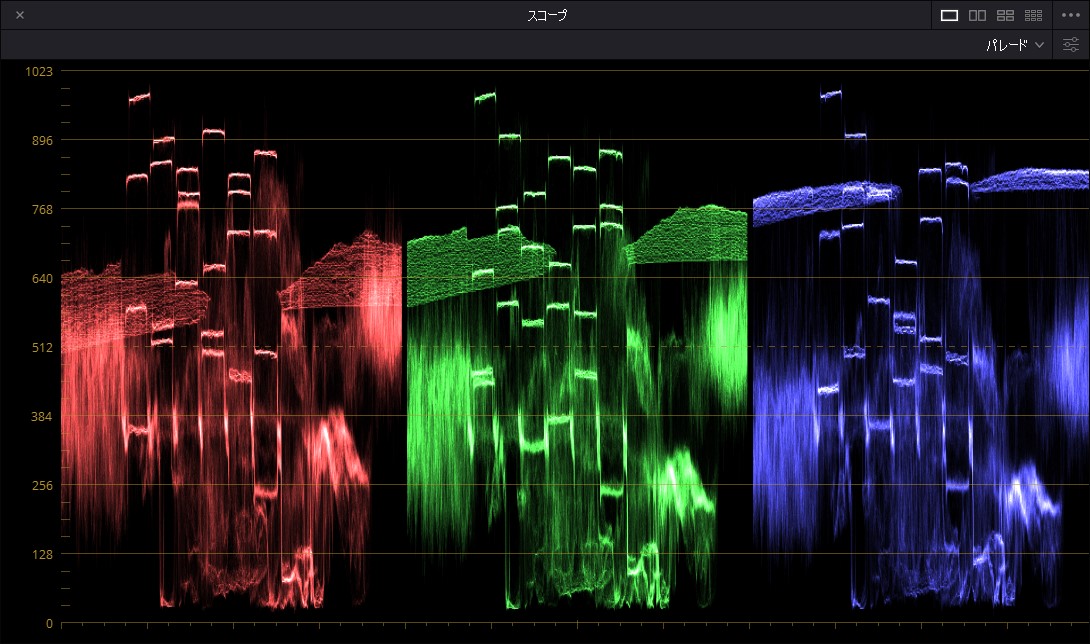This screenshot has height=644, width=1090.
Task: Open the three-dot options menu
Action: [x=1071, y=15]
